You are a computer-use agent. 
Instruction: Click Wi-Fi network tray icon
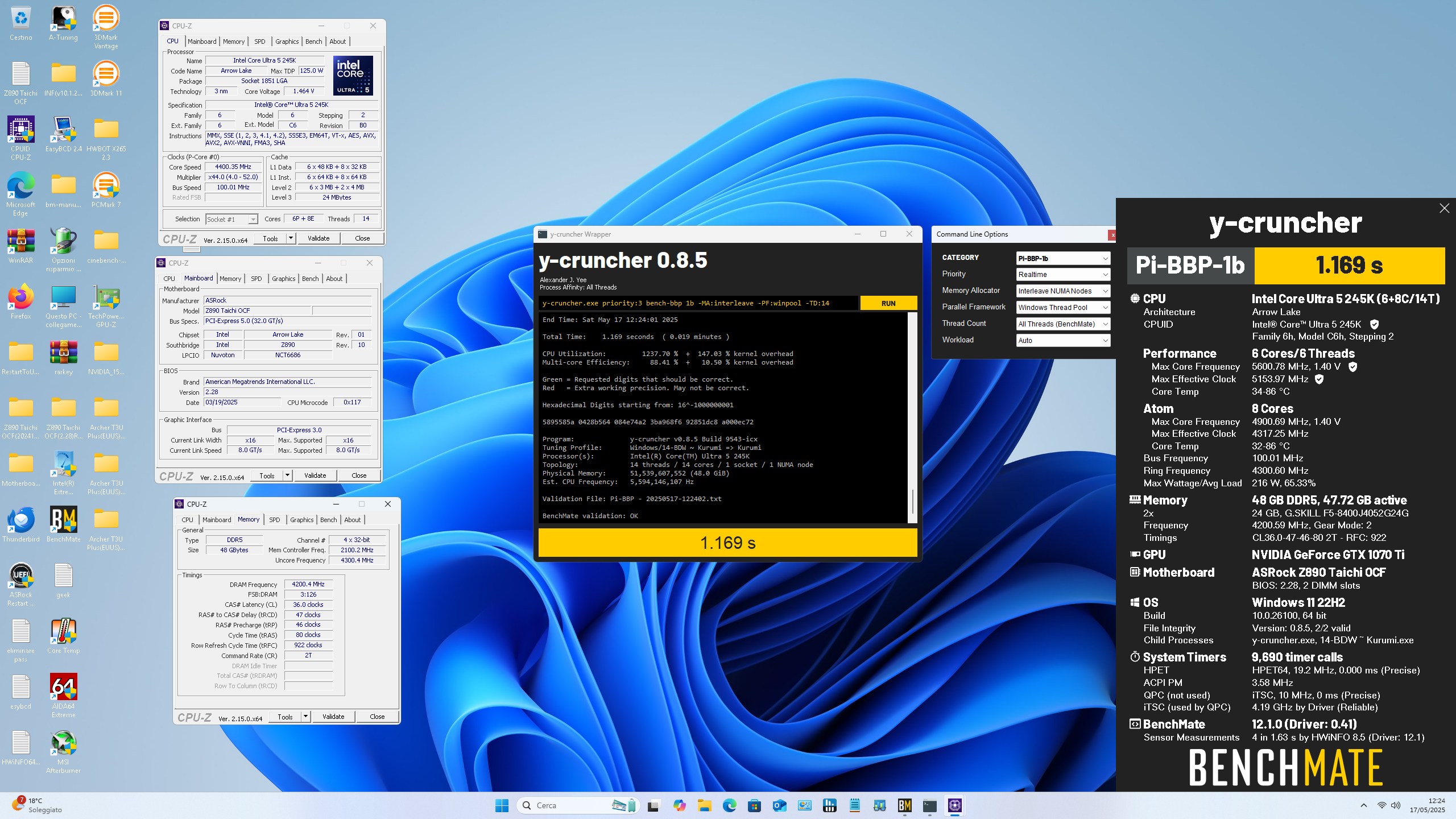click(x=1381, y=805)
